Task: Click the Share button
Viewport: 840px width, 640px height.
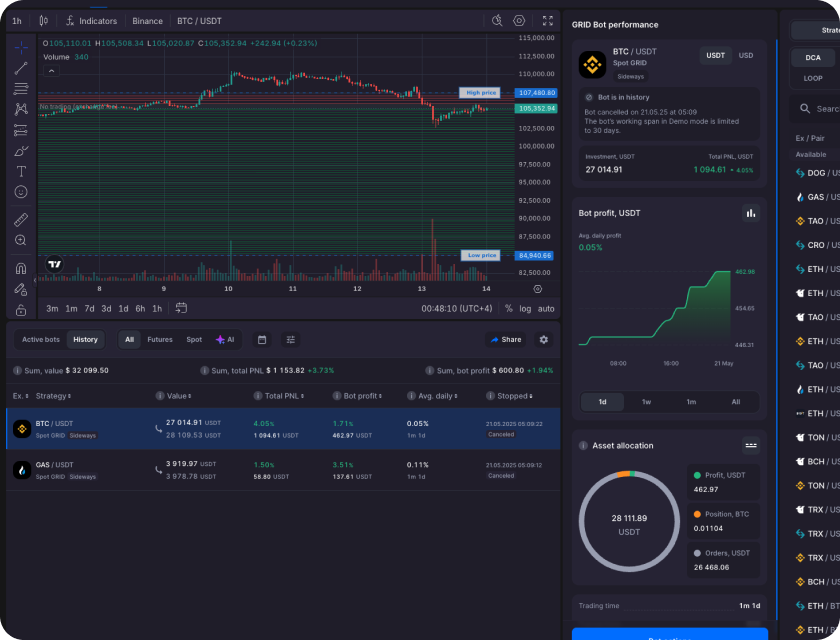Action: coord(507,340)
